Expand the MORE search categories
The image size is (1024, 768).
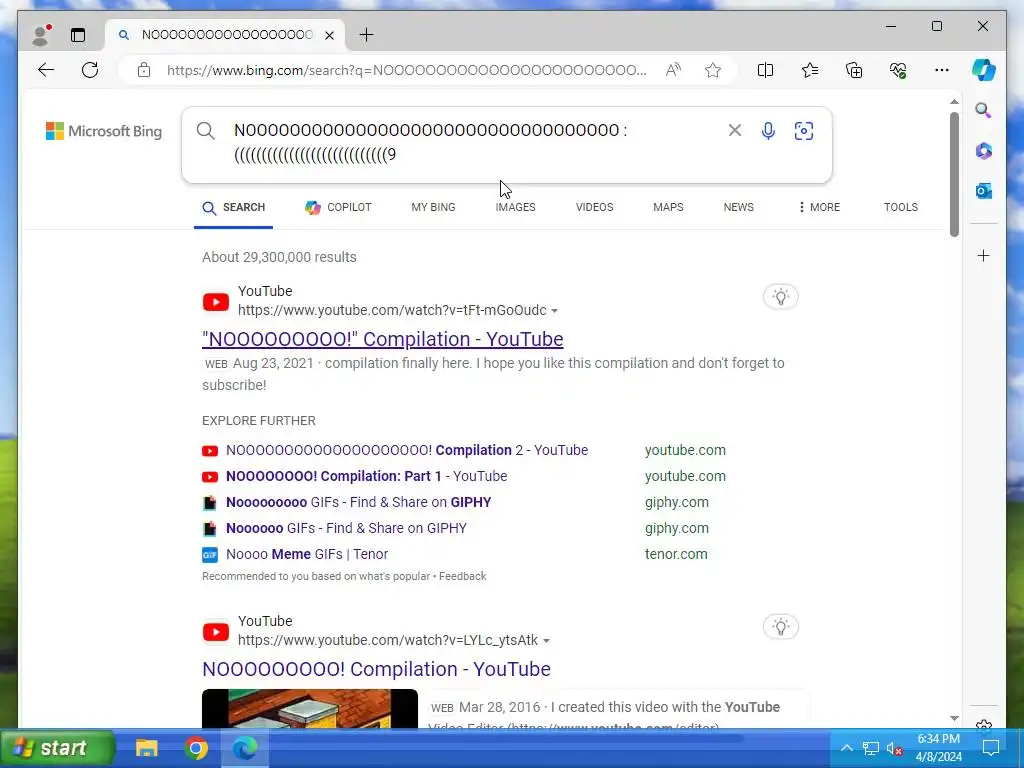[819, 207]
